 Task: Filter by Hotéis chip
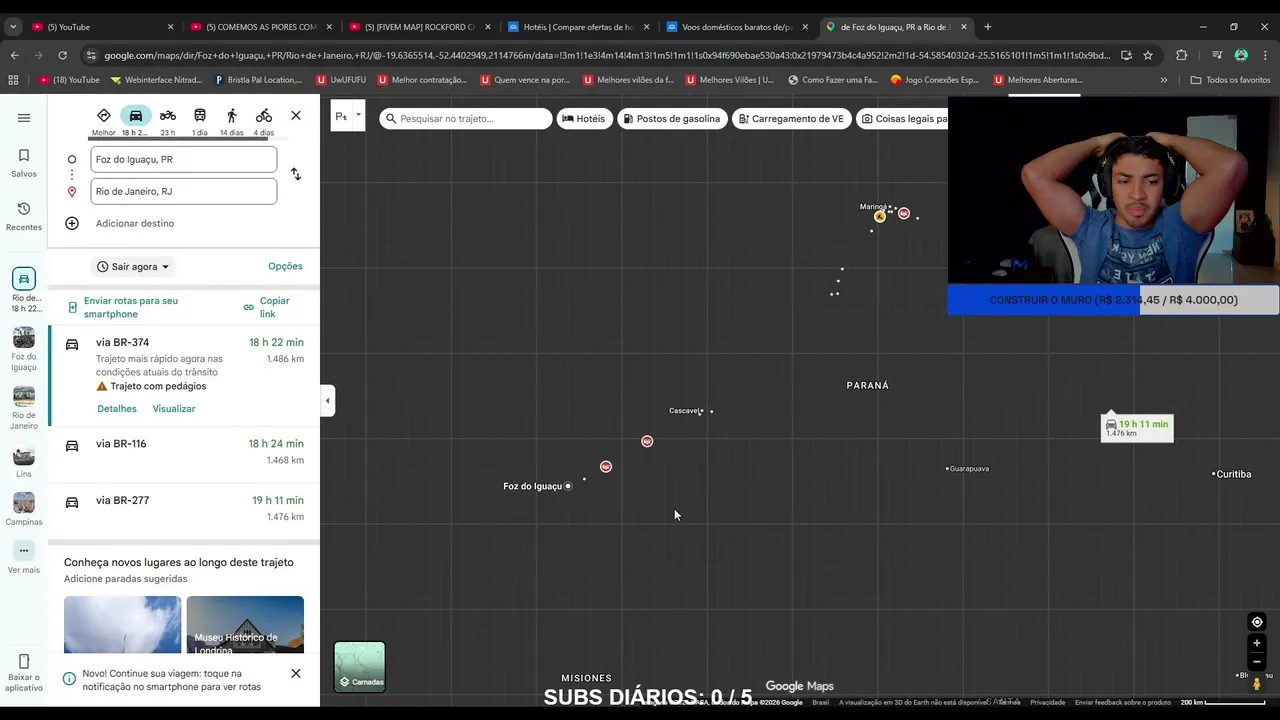[583, 118]
